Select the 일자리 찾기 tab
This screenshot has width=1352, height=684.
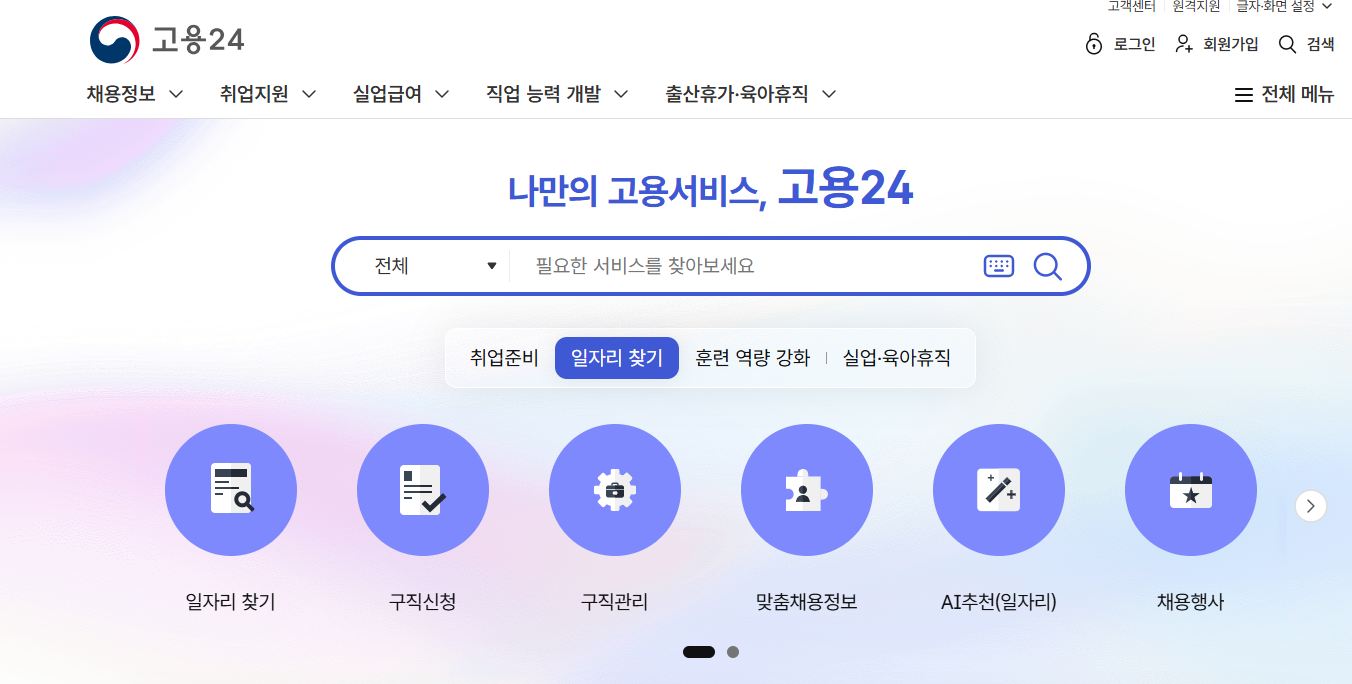point(617,358)
